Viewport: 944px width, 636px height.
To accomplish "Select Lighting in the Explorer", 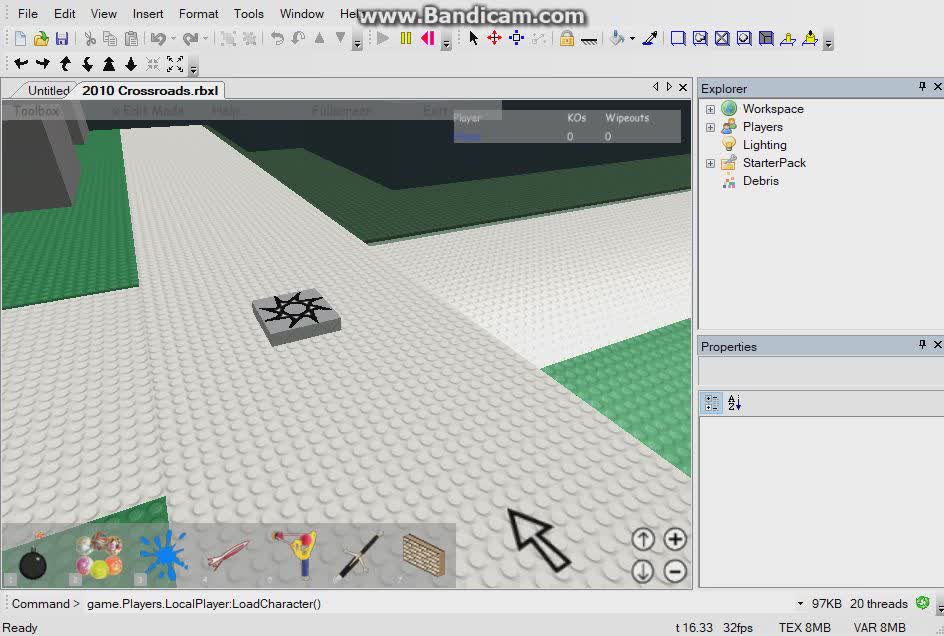I will coord(765,145).
